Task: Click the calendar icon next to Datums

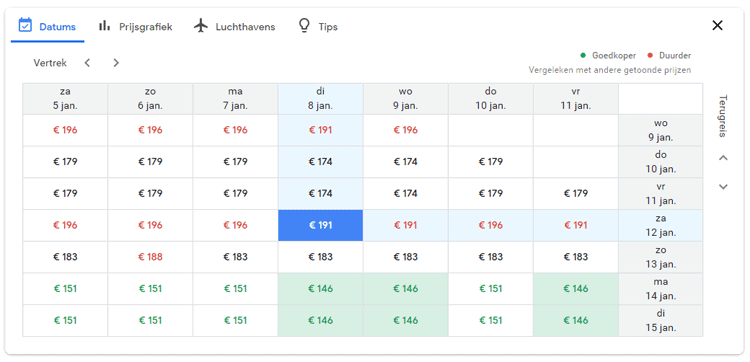Action: point(25,25)
